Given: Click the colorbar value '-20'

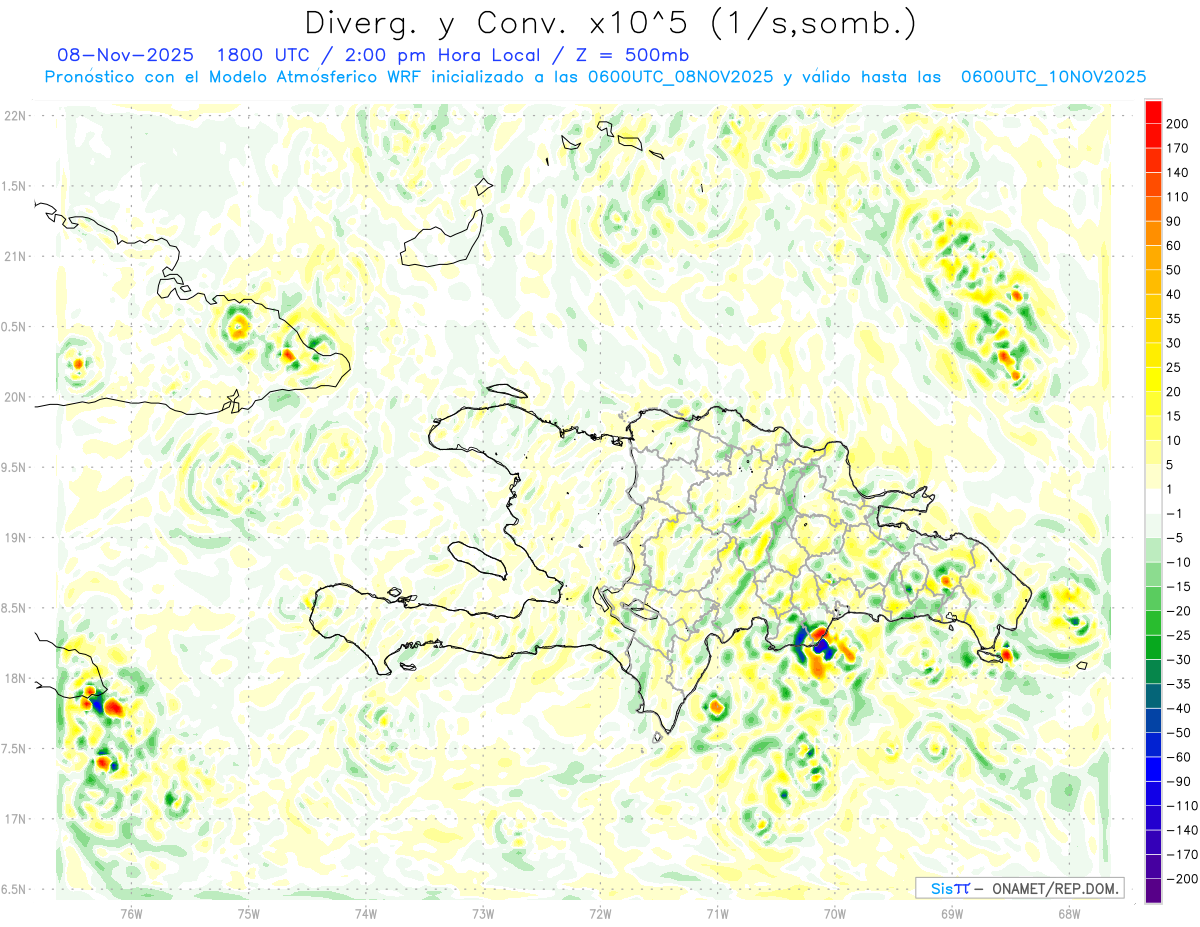Looking at the screenshot, I should (1177, 611).
